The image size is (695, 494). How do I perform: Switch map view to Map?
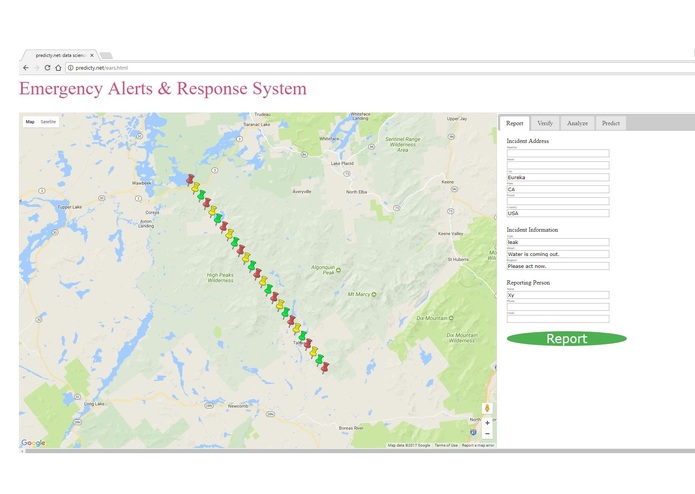point(30,122)
